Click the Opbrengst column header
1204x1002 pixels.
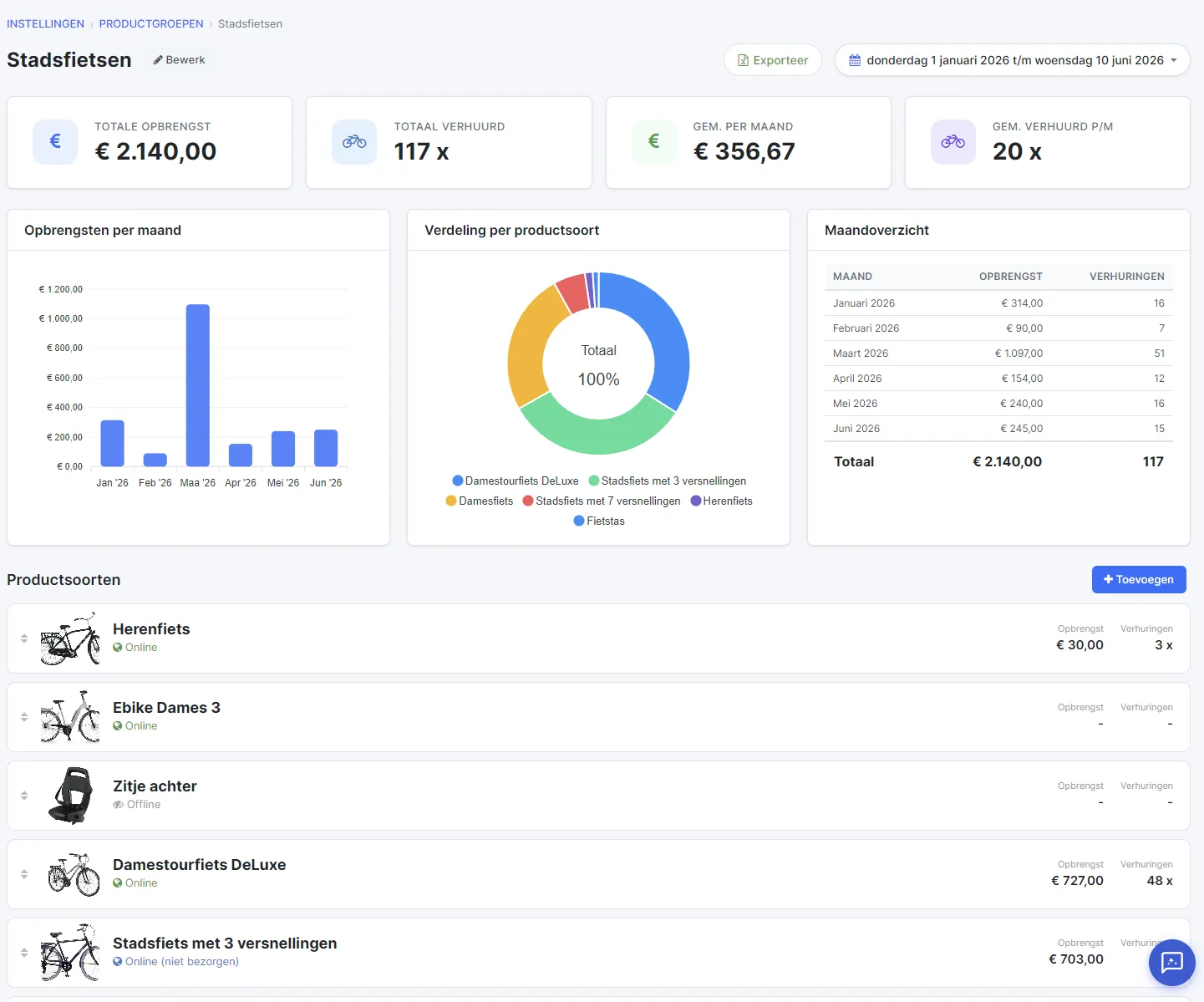tap(1011, 277)
